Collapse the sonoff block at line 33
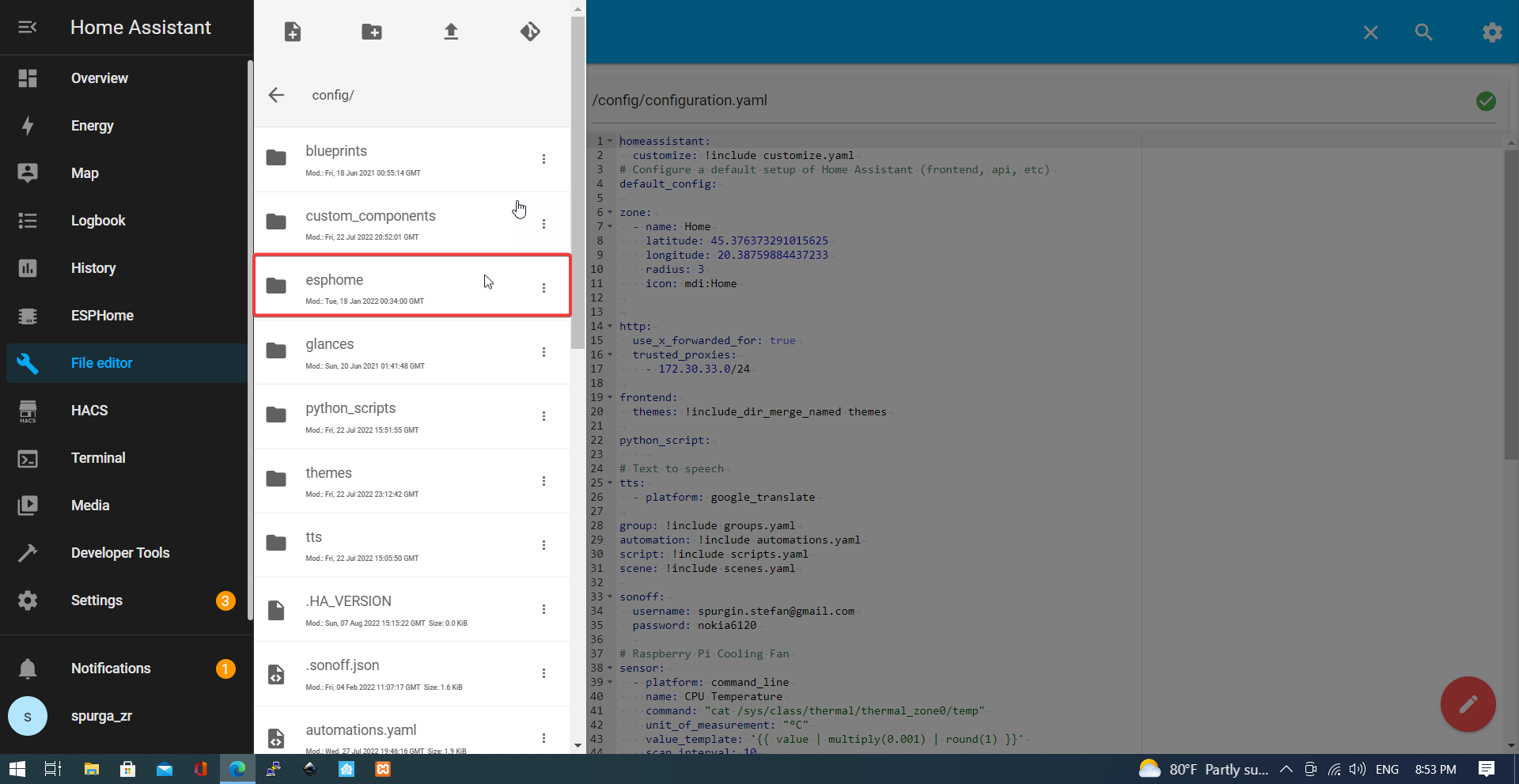The height and width of the screenshot is (784, 1519). [x=610, y=597]
